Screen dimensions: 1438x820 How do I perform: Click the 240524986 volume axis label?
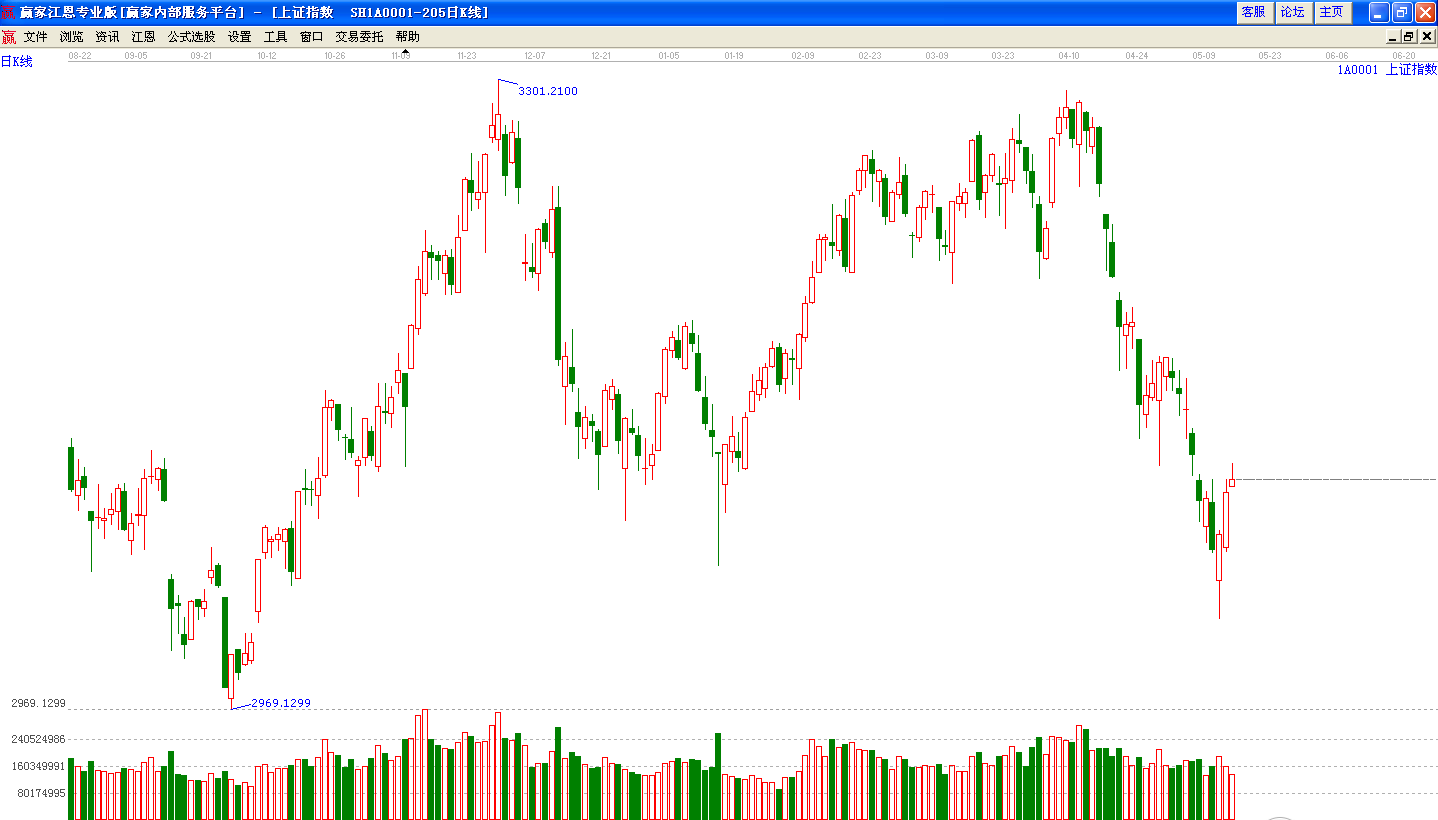tap(39, 740)
